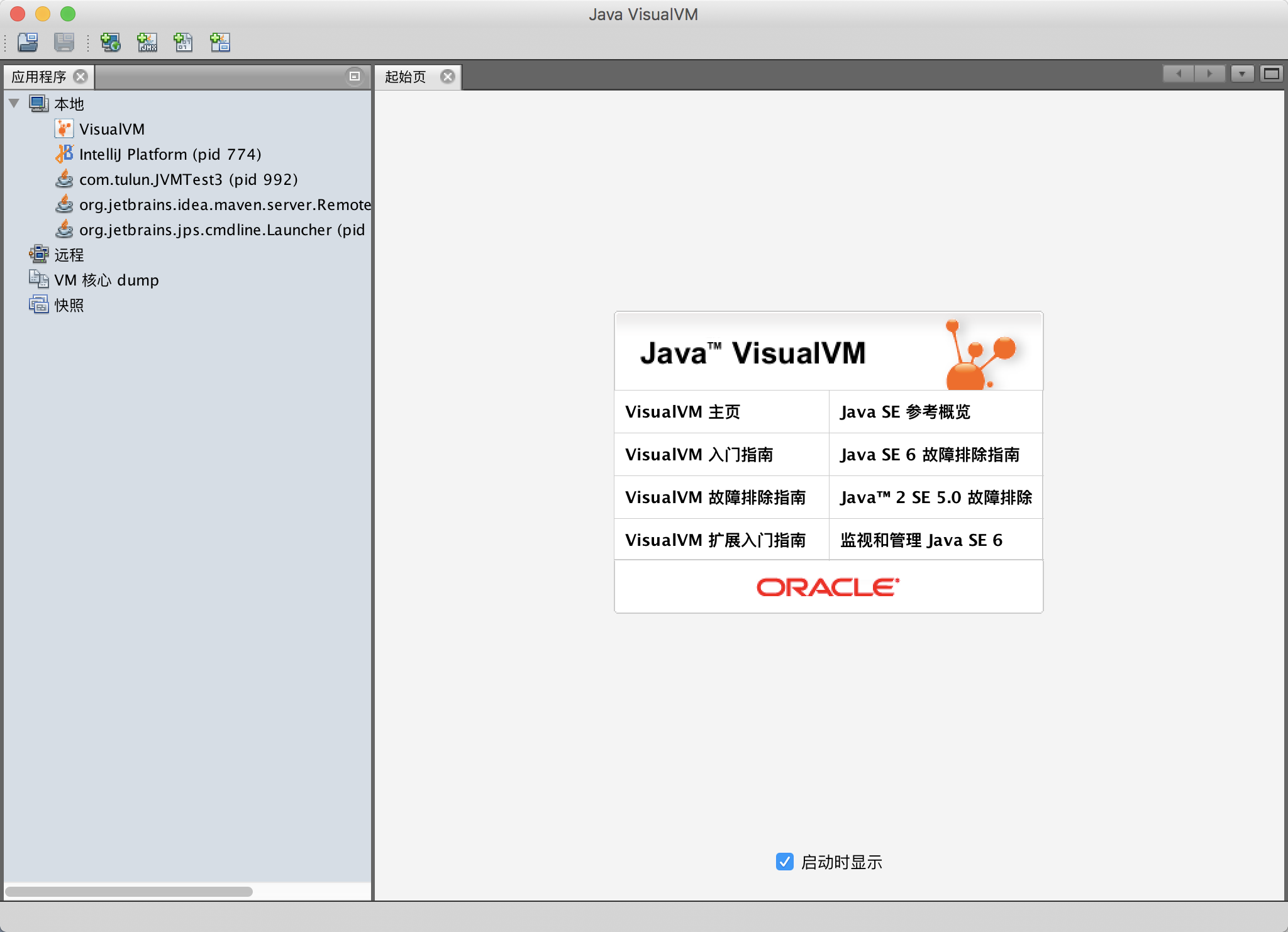
Task: Open the Java SE 参考概览 link
Action: [x=905, y=412]
